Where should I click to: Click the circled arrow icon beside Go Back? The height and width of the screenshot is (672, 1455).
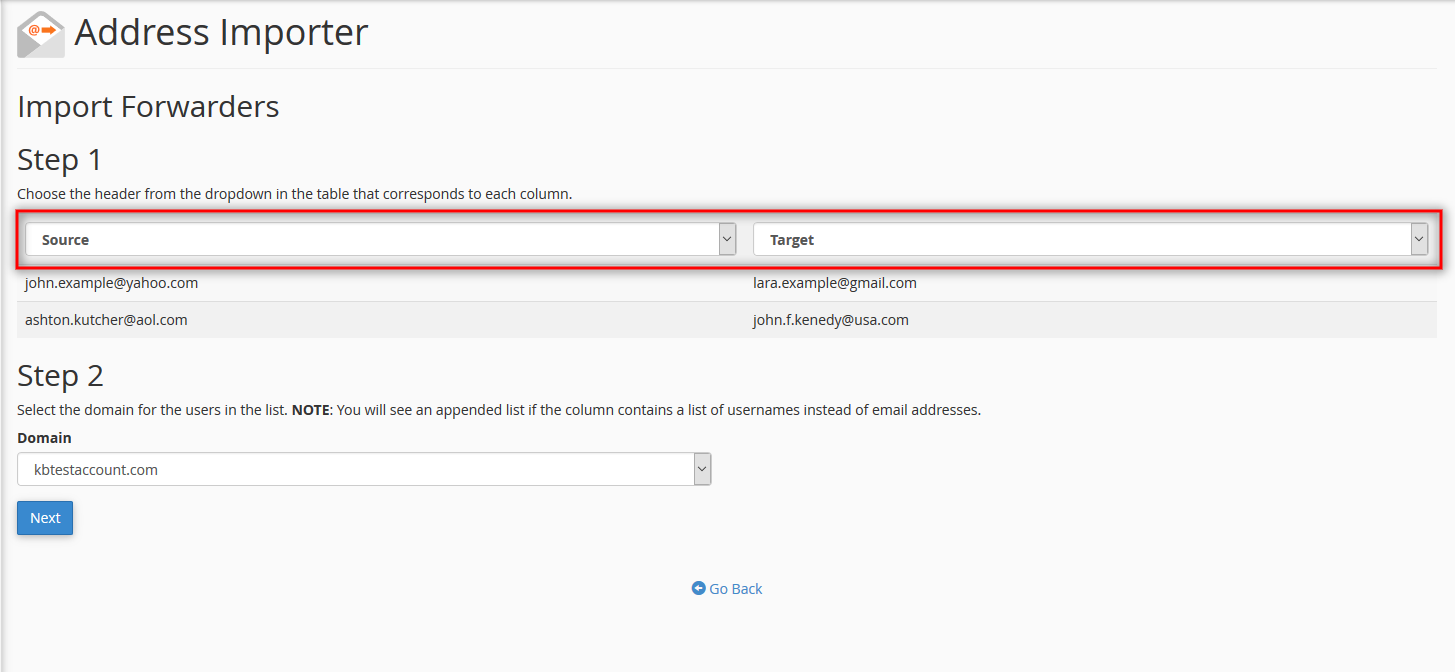tap(698, 589)
